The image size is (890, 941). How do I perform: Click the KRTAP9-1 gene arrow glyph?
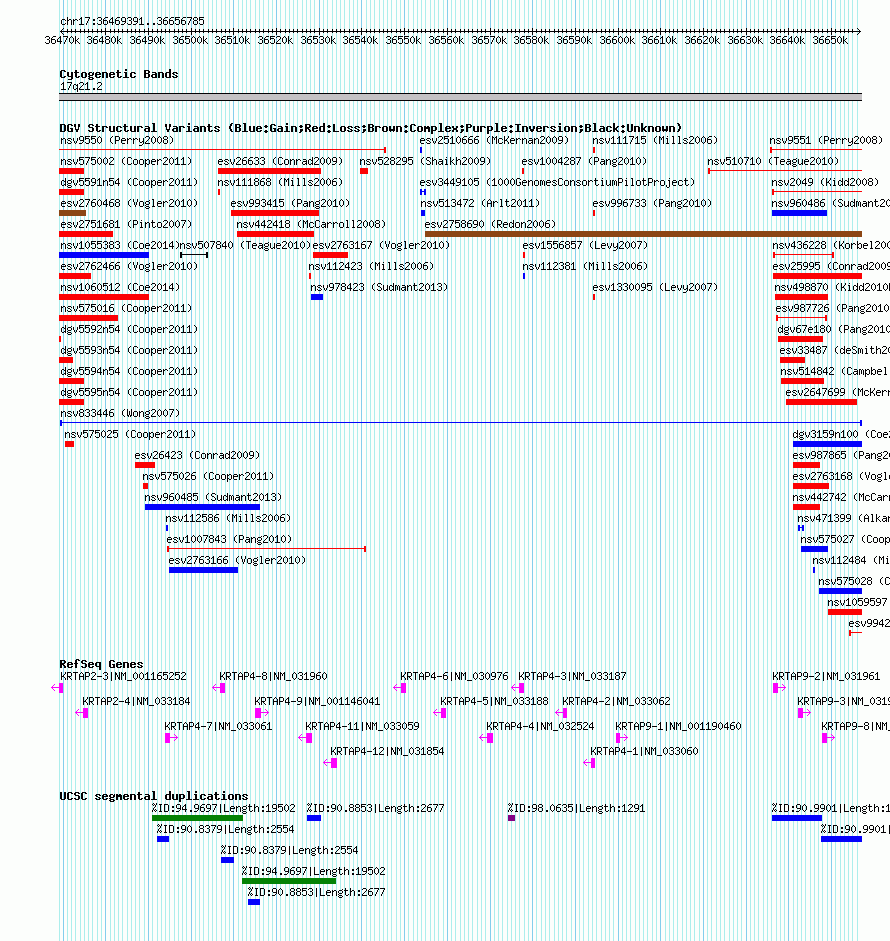pyautogui.click(x=622, y=738)
